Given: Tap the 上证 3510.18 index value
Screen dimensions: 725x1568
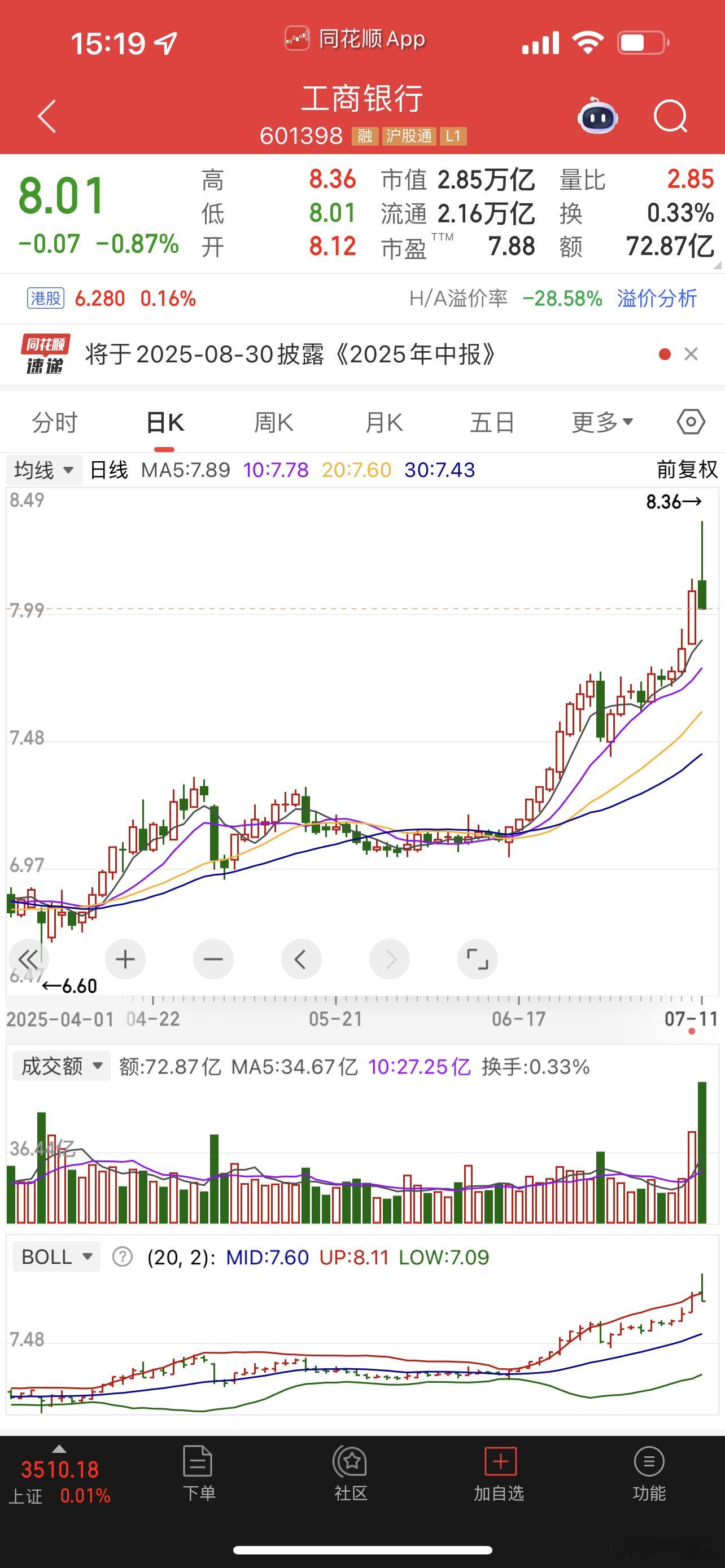Looking at the screenshot, I should 60,1470.
